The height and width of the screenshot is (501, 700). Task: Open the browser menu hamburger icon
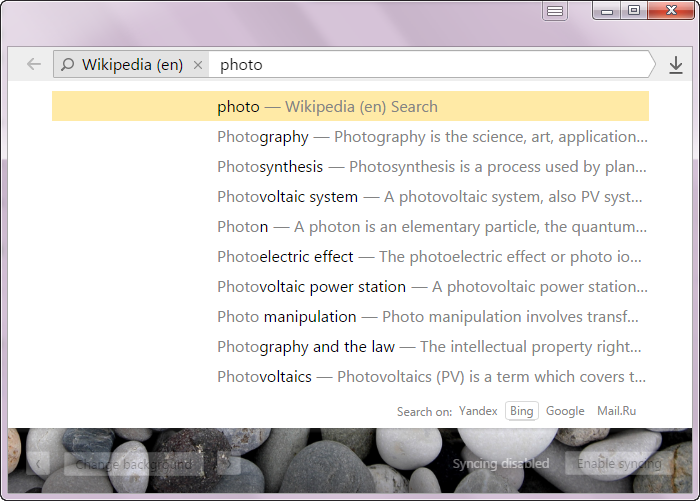(555, 11)
